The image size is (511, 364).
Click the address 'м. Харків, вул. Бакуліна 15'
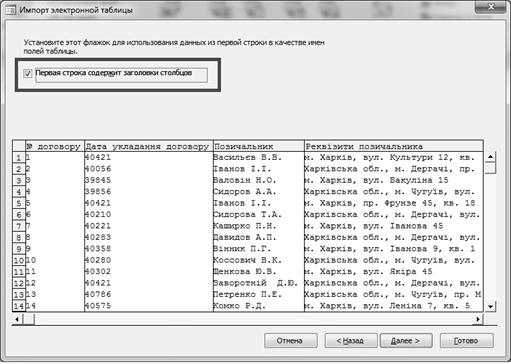(x=394, y=180)
